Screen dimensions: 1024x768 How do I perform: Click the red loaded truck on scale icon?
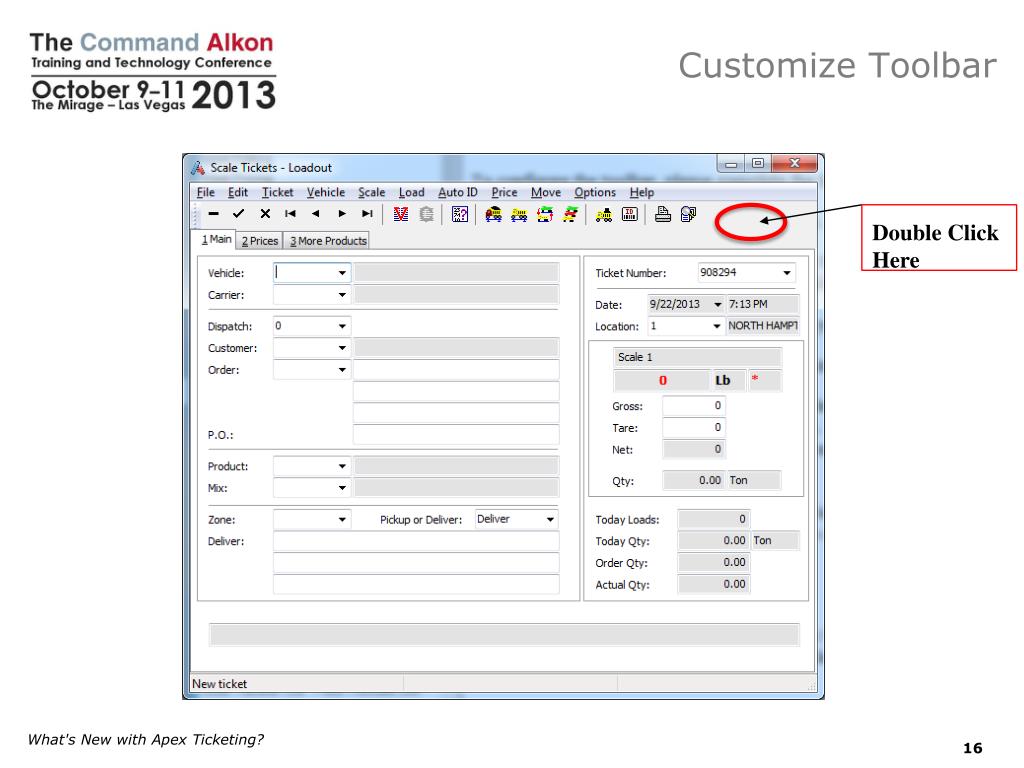(x=494, y=214)
